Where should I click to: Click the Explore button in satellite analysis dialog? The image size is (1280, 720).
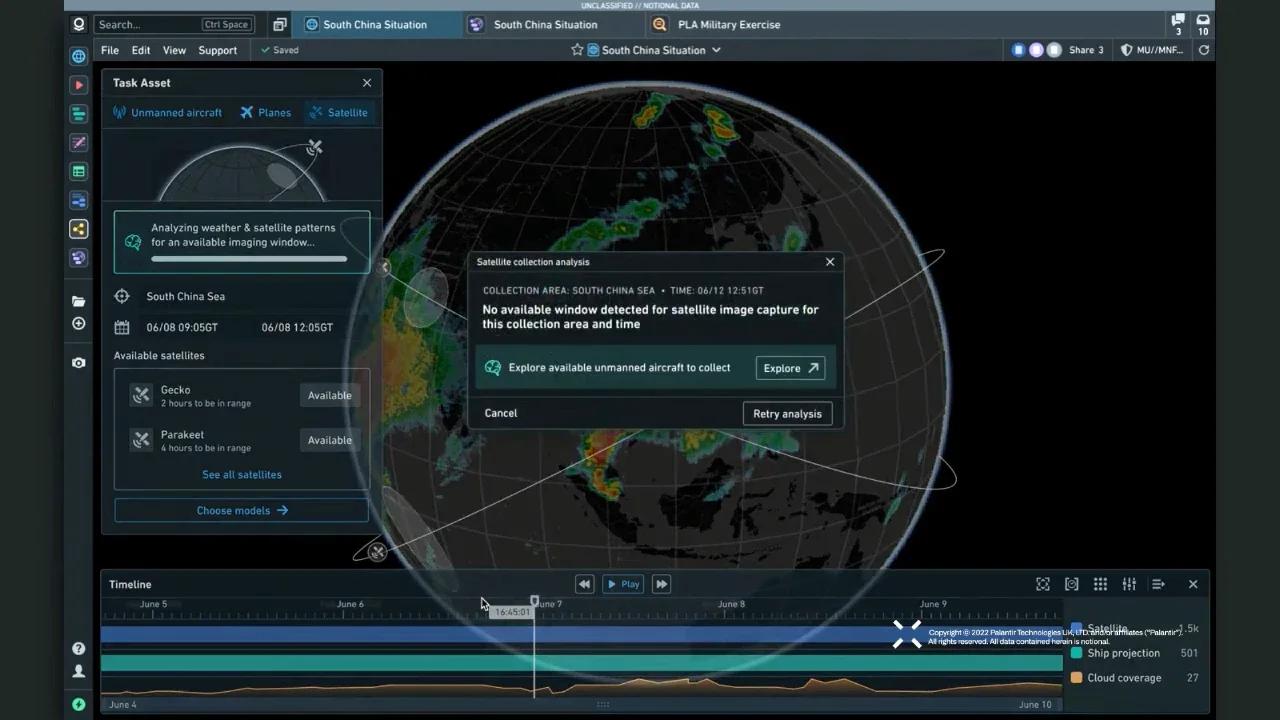[x=790, y=368]
